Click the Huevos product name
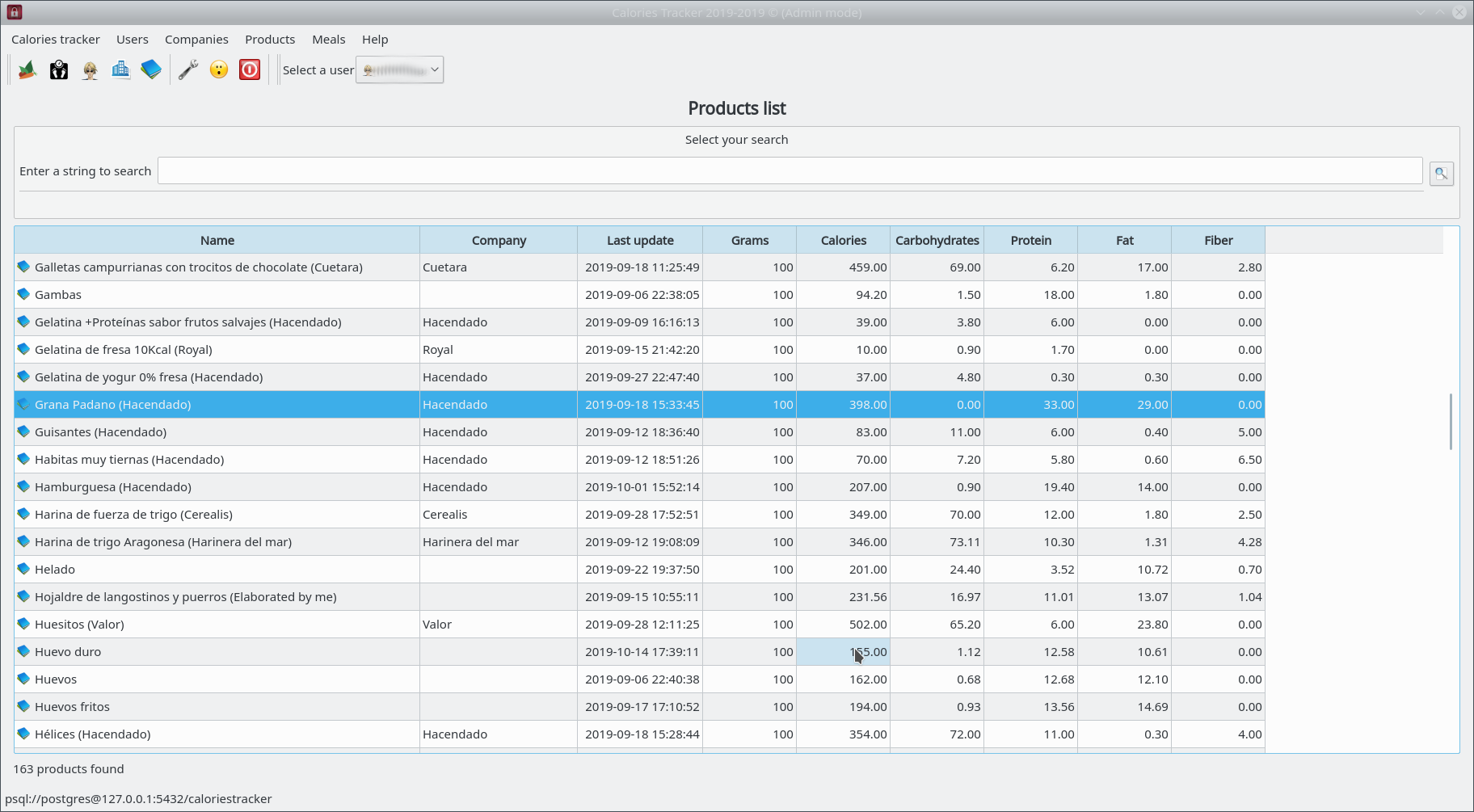 coord(56,679)
